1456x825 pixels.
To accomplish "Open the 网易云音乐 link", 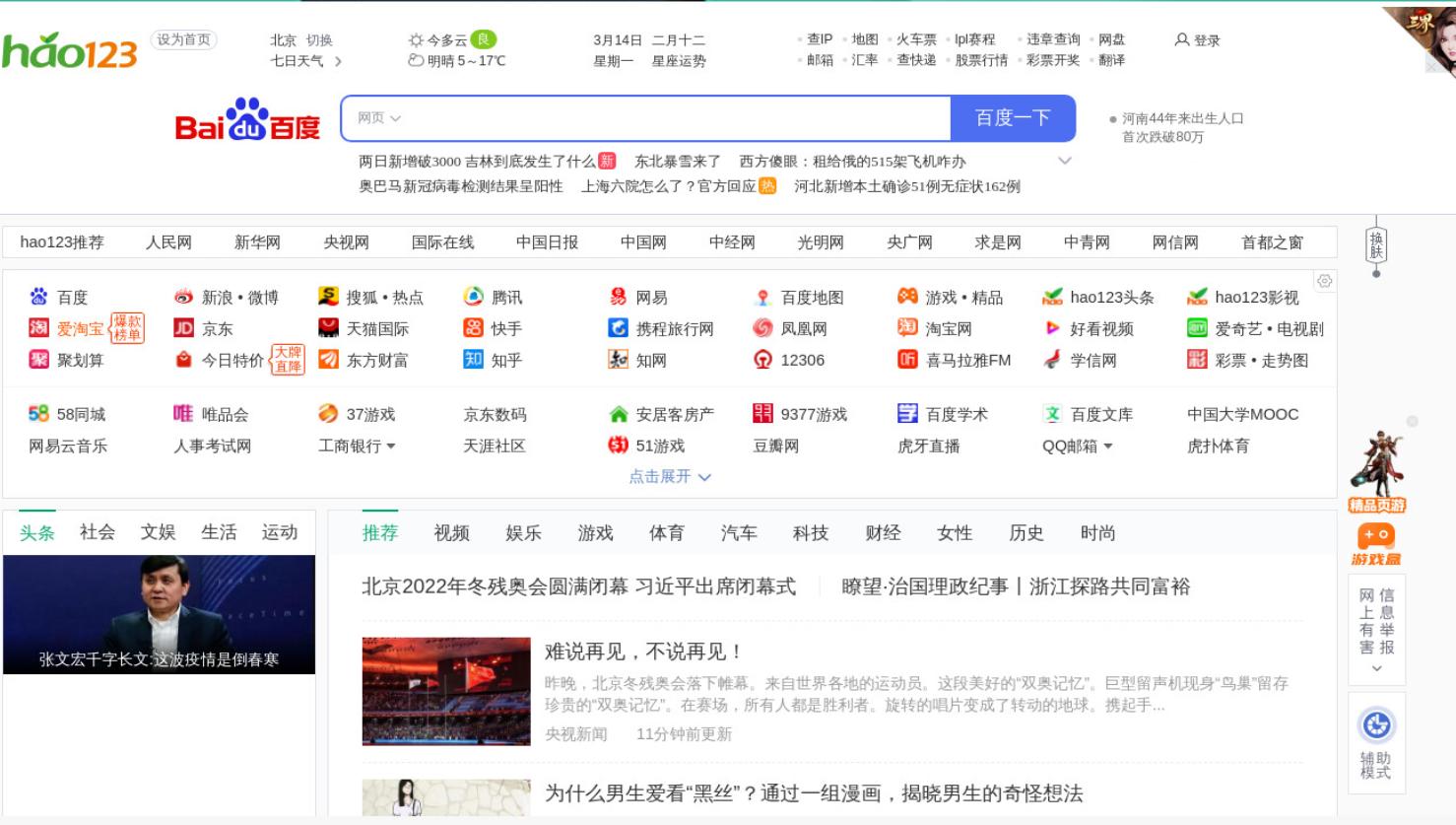I will 68,446.
